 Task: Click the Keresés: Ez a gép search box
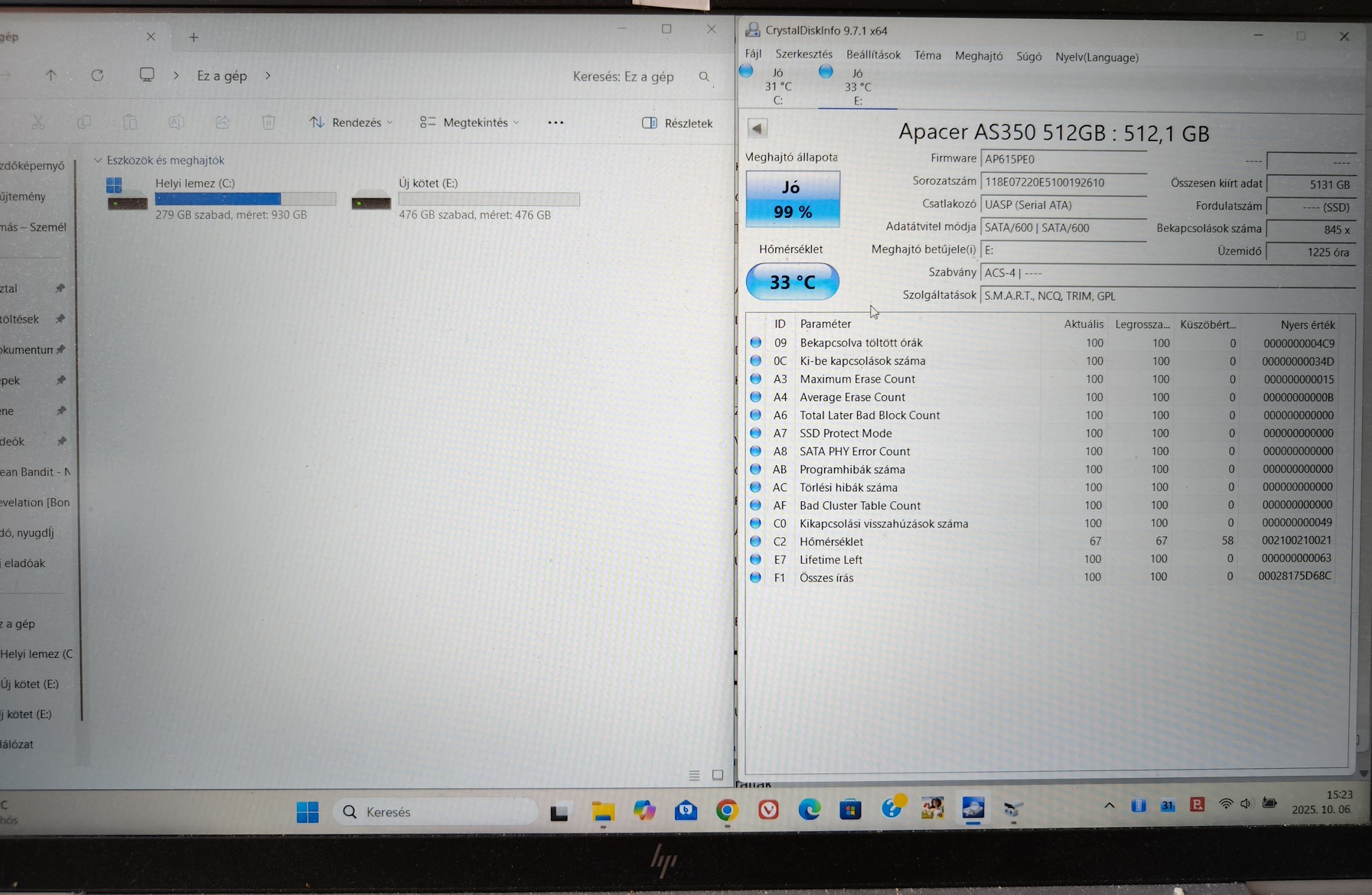[x=624, y=76]
